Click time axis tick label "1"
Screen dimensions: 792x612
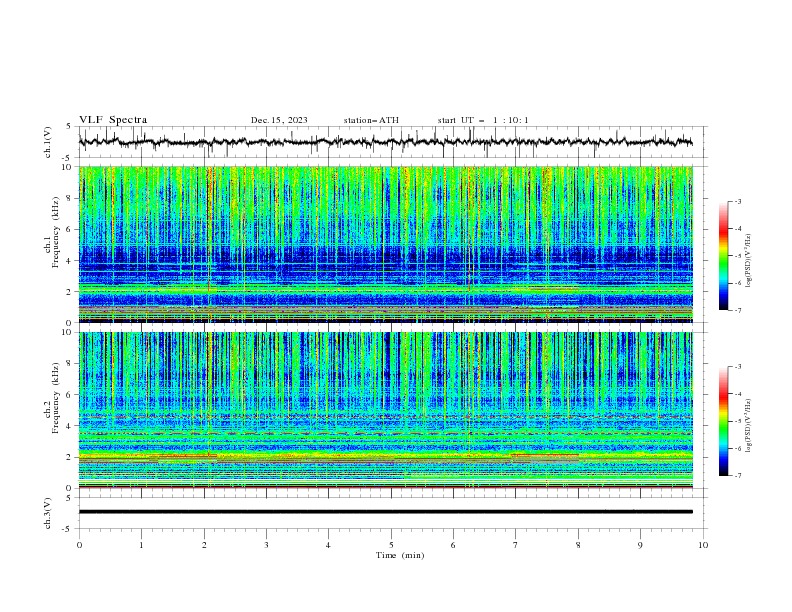[x=141, y=545]
